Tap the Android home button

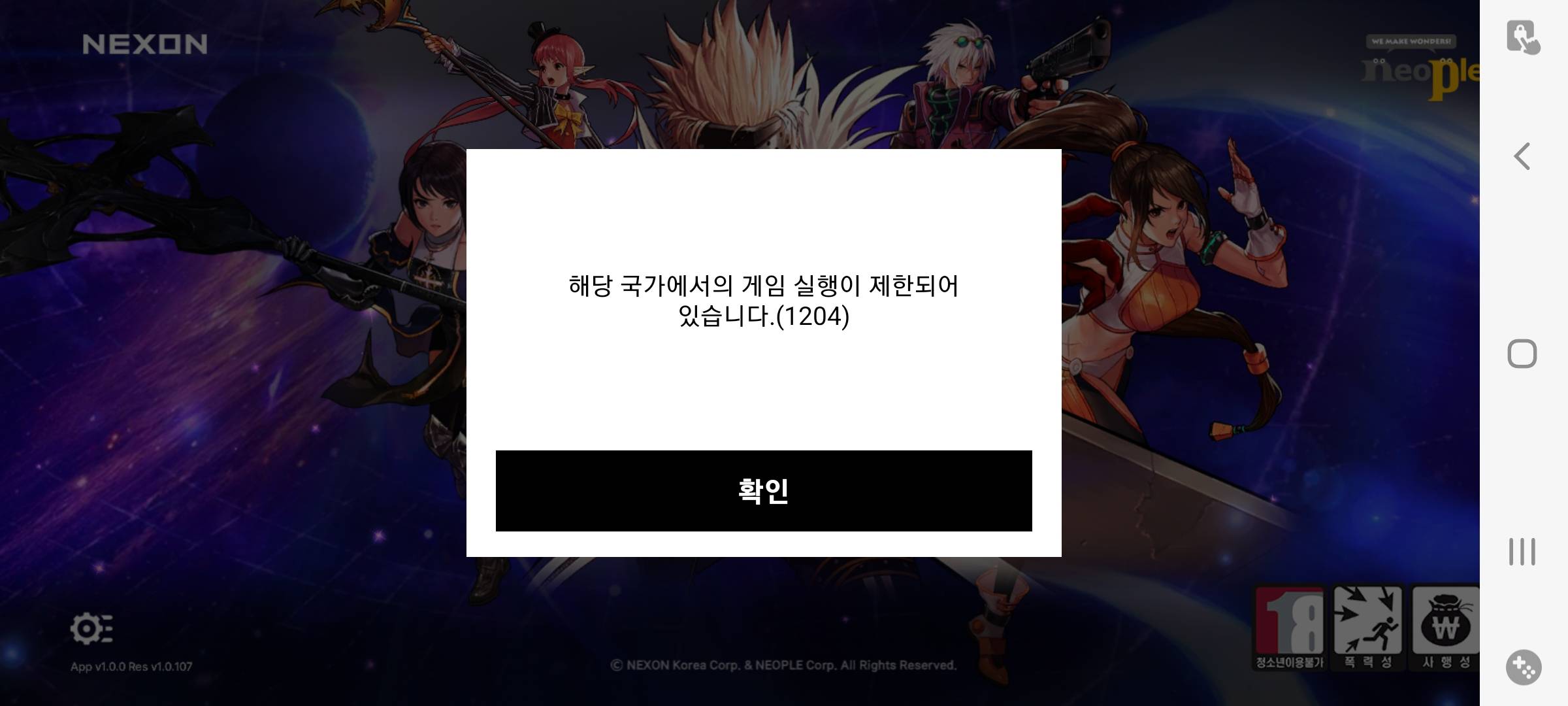(1522, 354)
